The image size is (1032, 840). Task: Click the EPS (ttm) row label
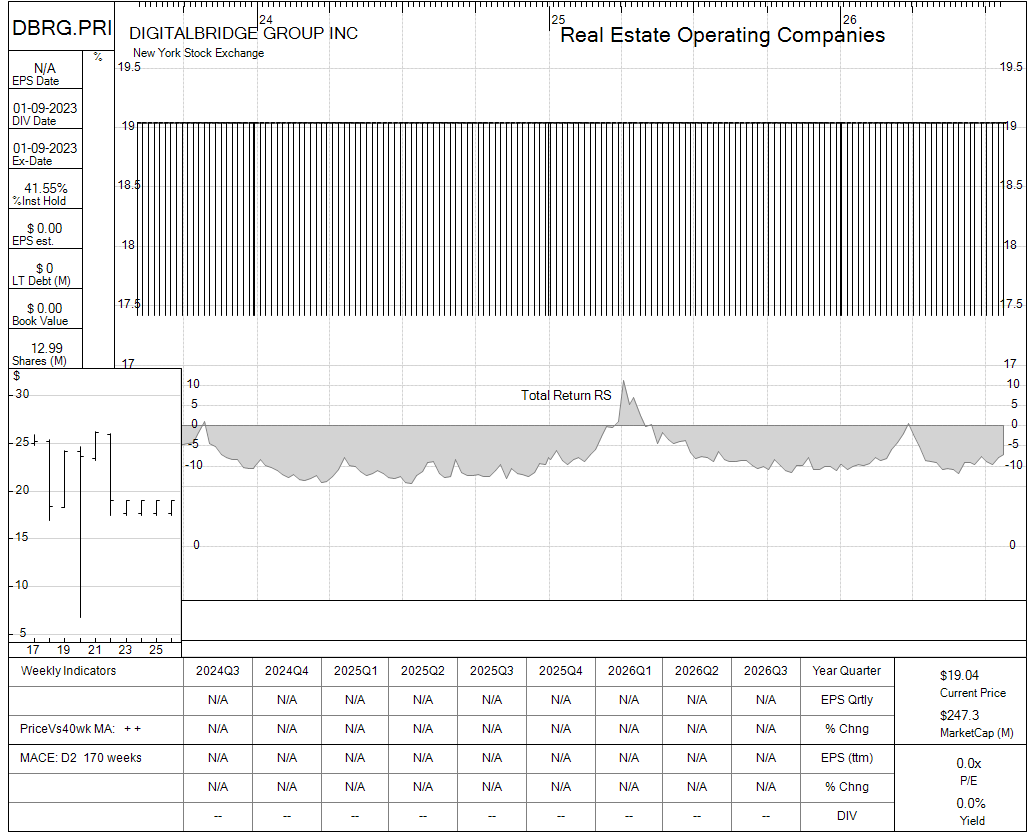pyautogui.click(x=846, y=758)
